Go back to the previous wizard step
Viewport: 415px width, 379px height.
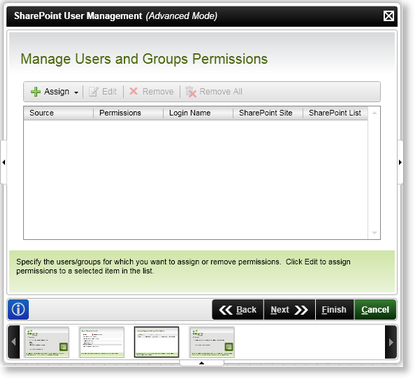[x=238, y=310]
